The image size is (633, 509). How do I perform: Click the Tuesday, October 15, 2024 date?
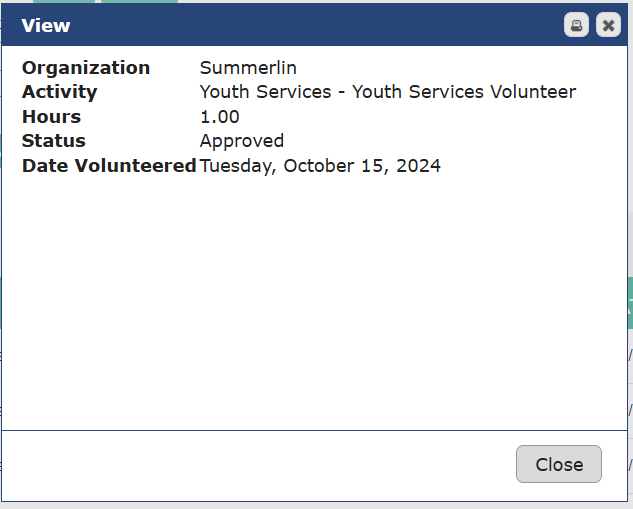click(320, 166)
